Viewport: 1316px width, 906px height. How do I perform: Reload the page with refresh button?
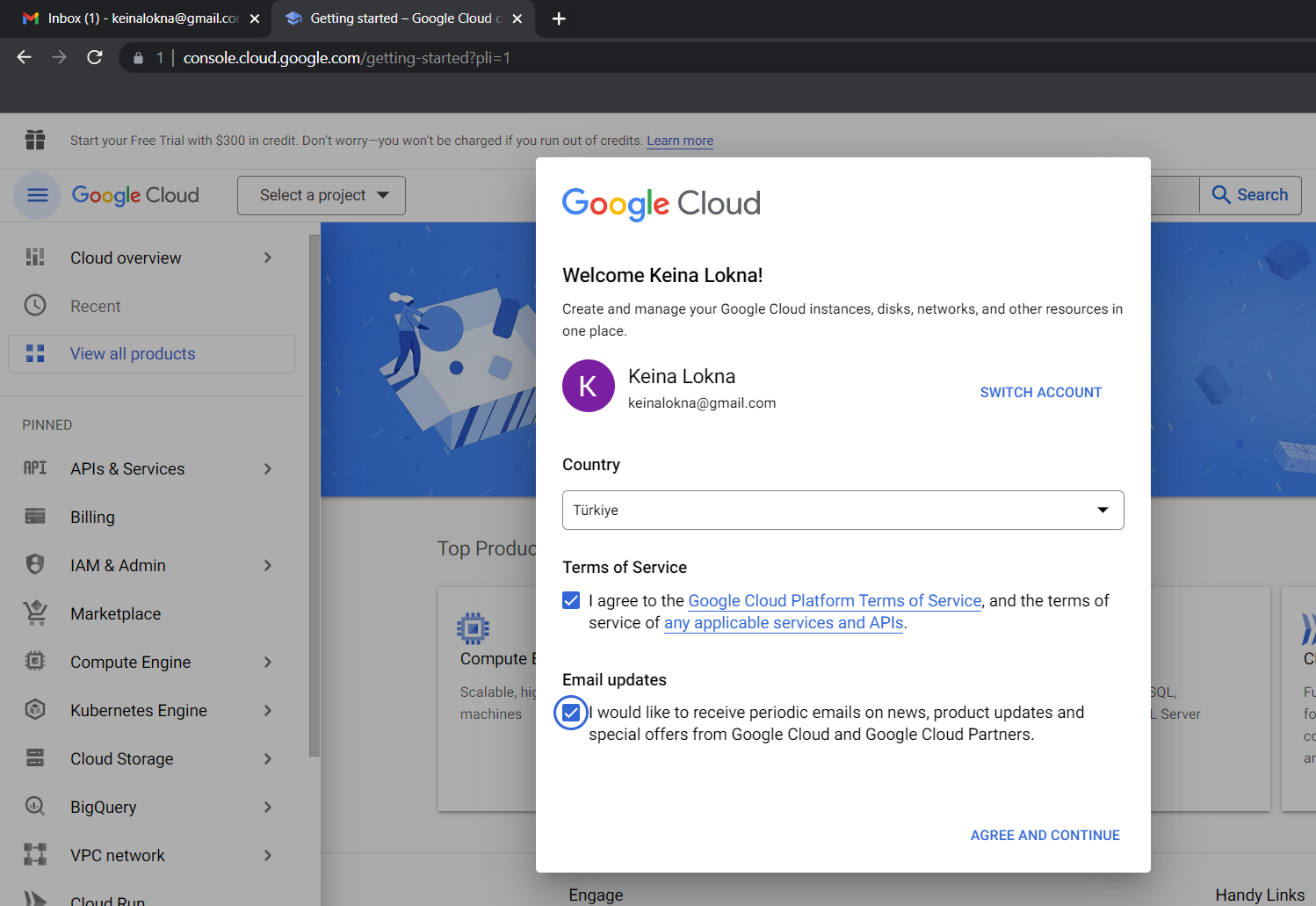tap(95, 58)
